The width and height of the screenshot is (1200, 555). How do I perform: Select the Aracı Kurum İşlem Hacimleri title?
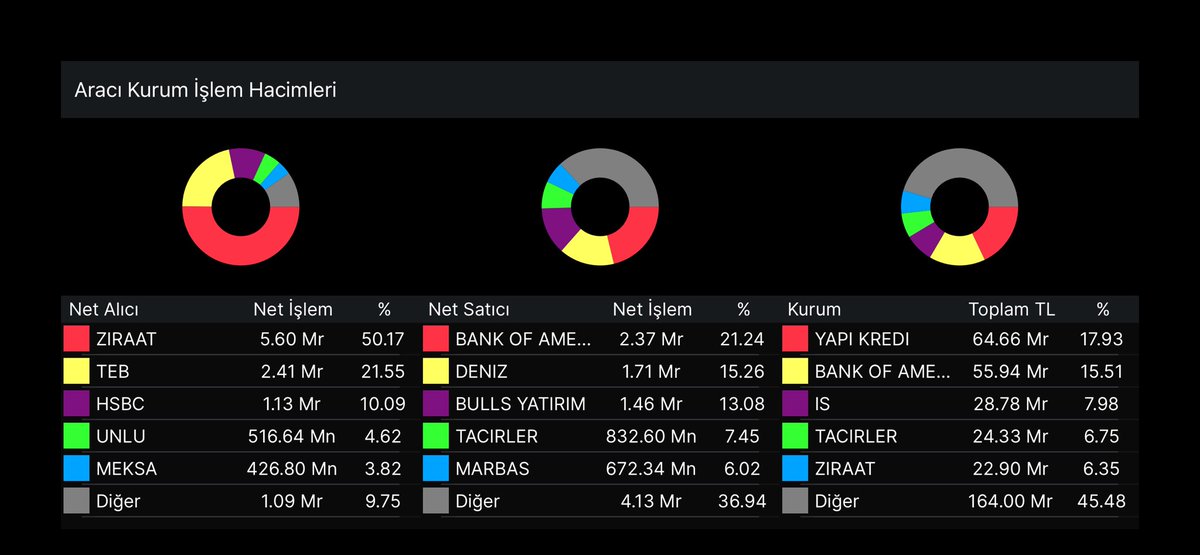point(205,90)
